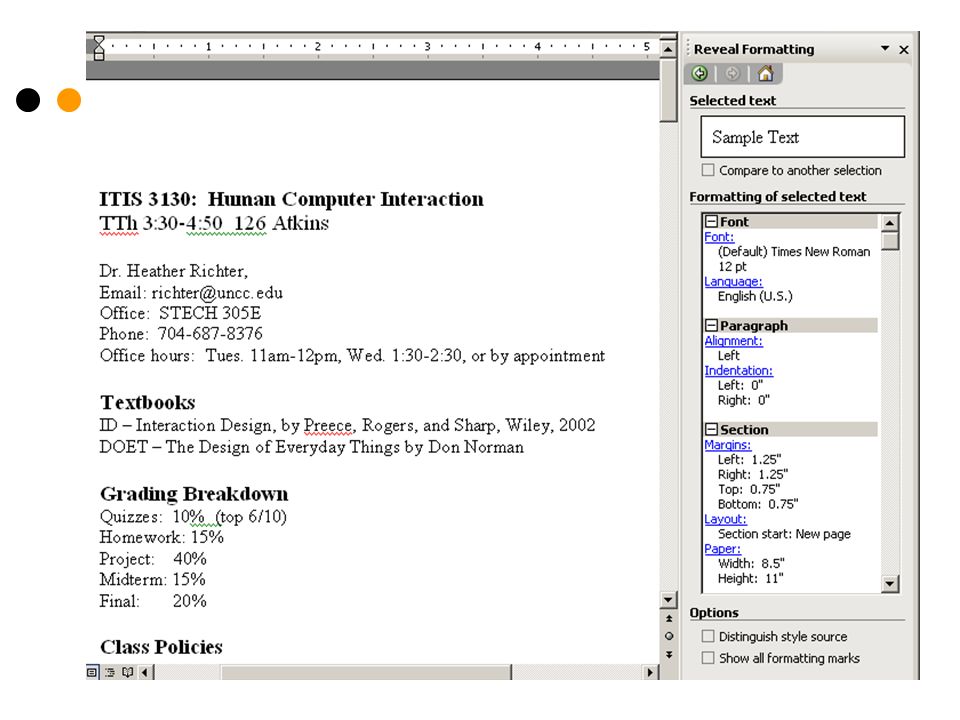Click the Phone: 704-687-8376 line
This screenshot has width=960, height=720.
click(x=181, y=334)
